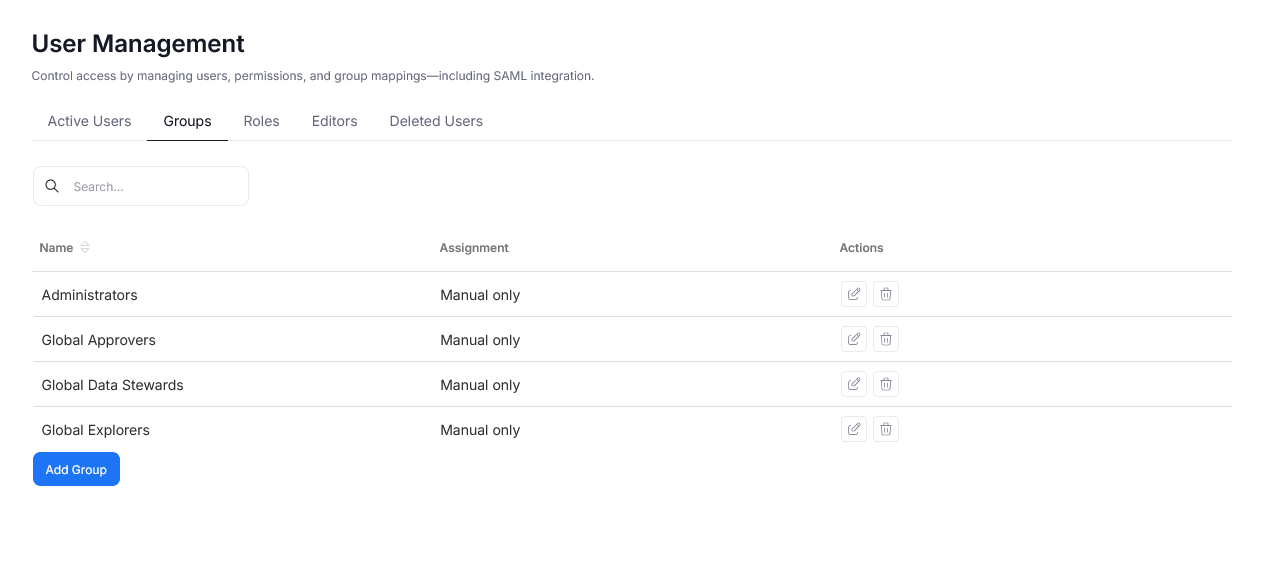Viewport: 1274px width, 585px height.
Task: Edit the Global Approvers group
Action: [853, 339]
